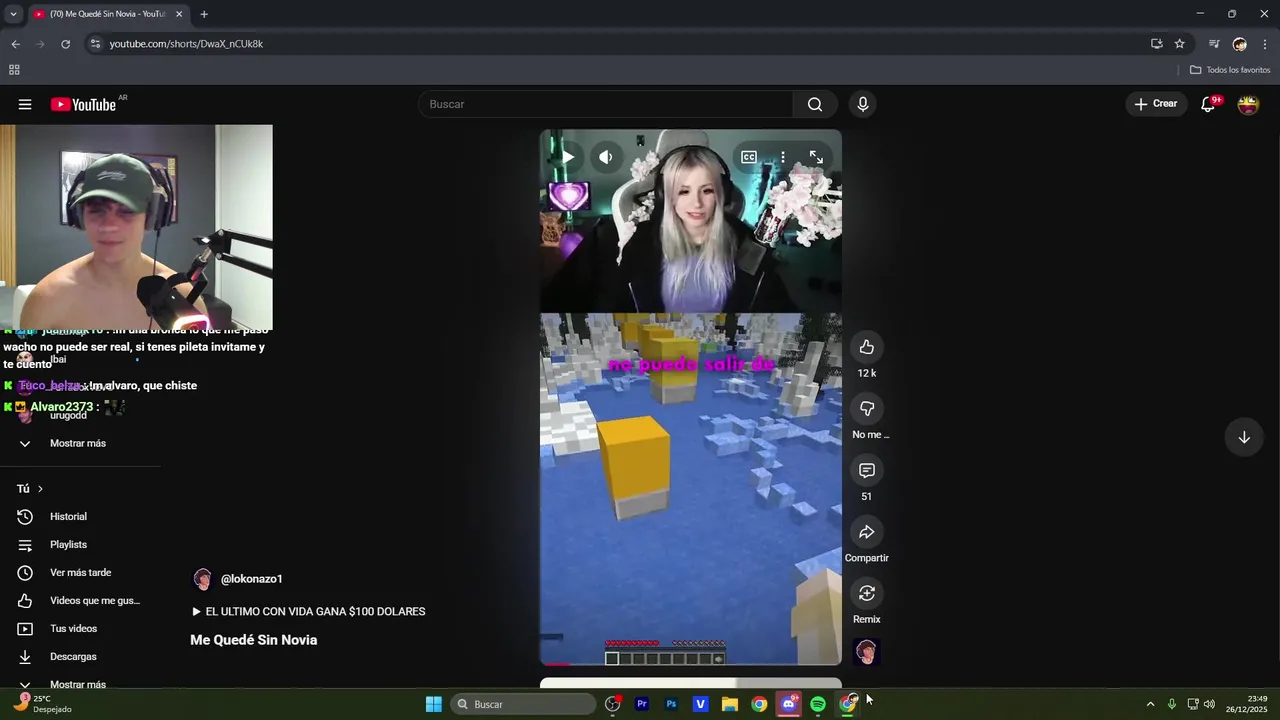The height and width of the screenshot is (720, 1280).
Task: Dislike this Short
Action: click(867, 408)
